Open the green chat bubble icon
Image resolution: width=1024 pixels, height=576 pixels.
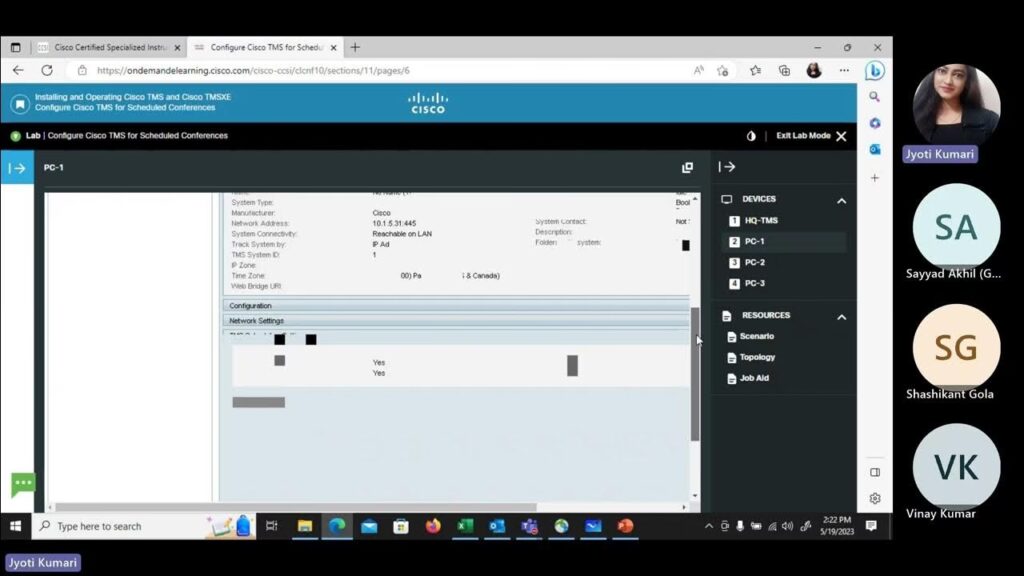[x=23, y=484]
